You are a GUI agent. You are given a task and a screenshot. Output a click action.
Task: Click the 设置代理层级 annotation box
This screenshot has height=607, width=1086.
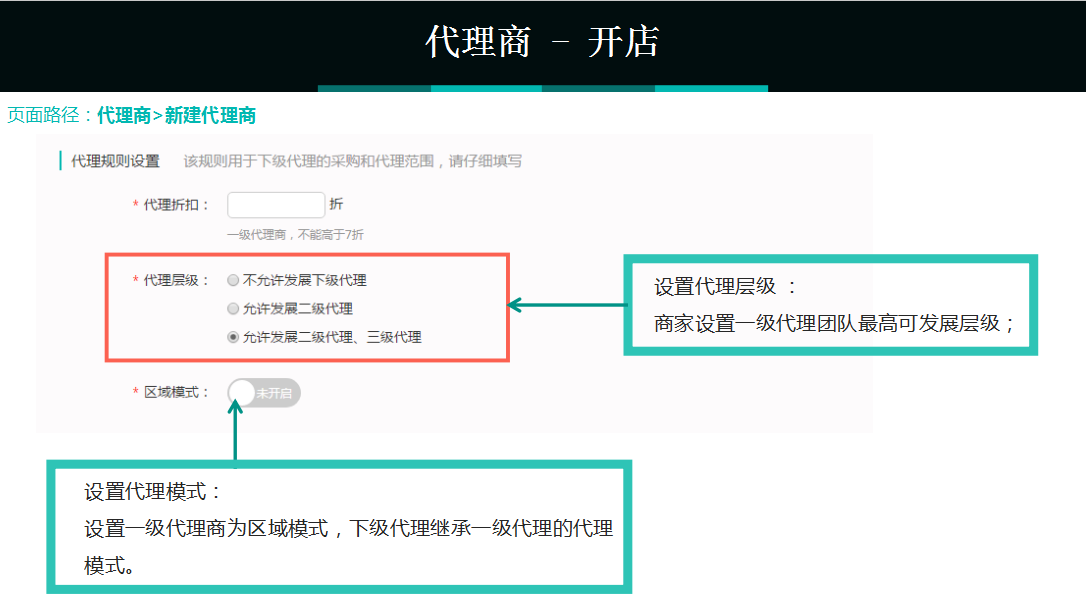coord(832,305)
